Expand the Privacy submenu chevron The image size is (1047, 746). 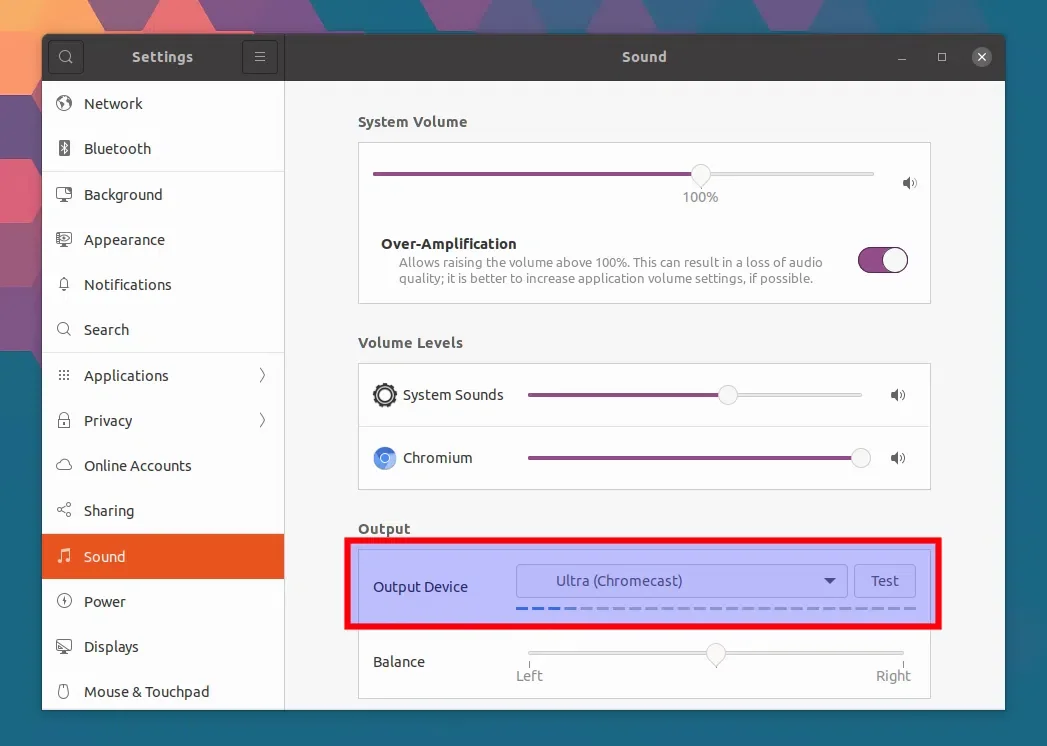pos(262,420)
